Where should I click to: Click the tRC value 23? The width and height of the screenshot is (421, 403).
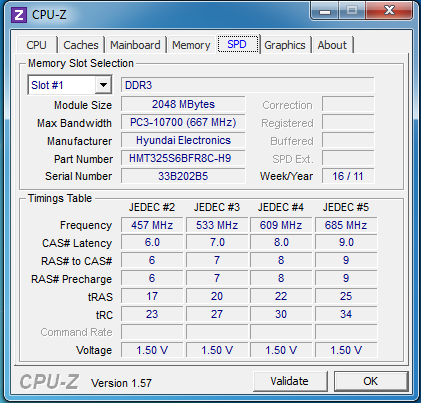point(152,314)
